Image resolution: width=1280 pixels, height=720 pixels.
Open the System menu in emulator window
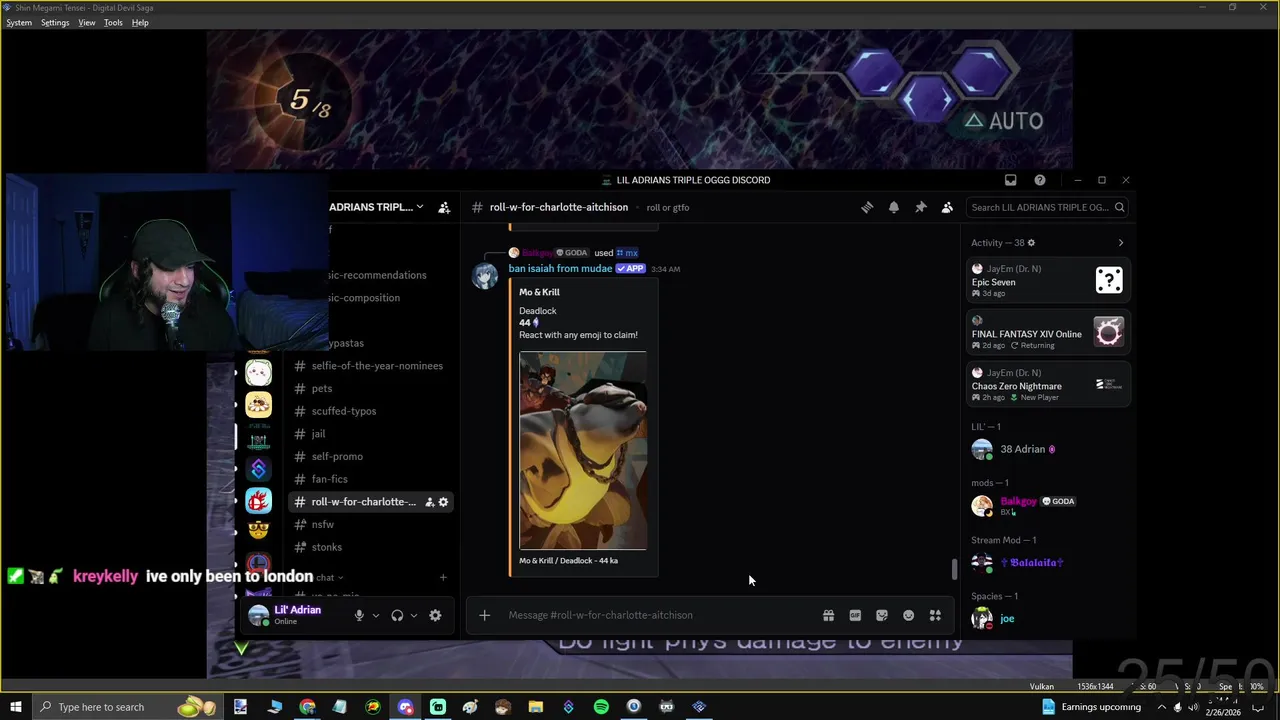tap(19, 22)
